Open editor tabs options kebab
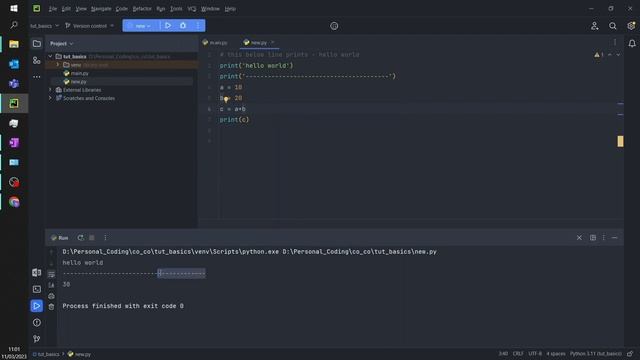The width and height of the screenshot is (640, 360). [x=615, y=42]
